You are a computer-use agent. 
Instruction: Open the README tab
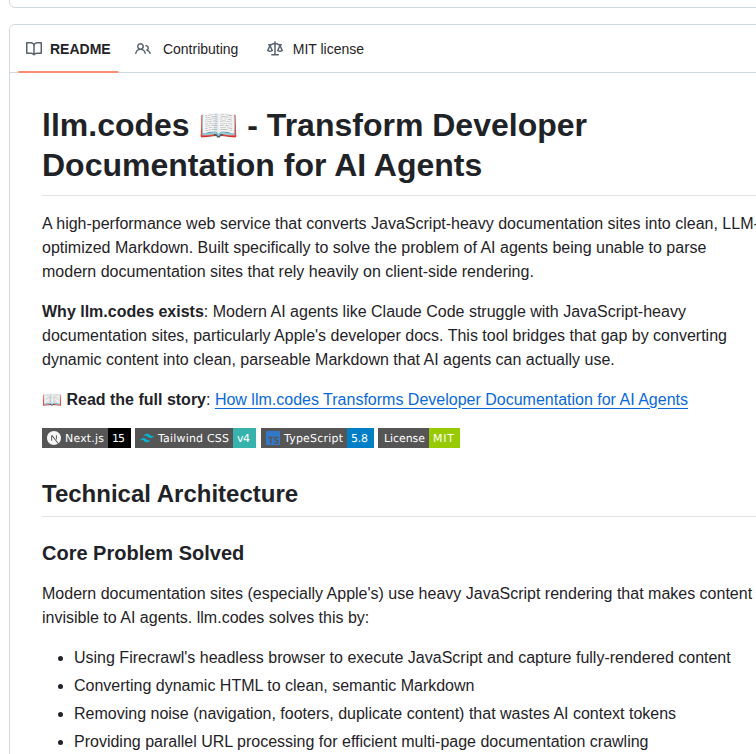[x=68, y=49]
